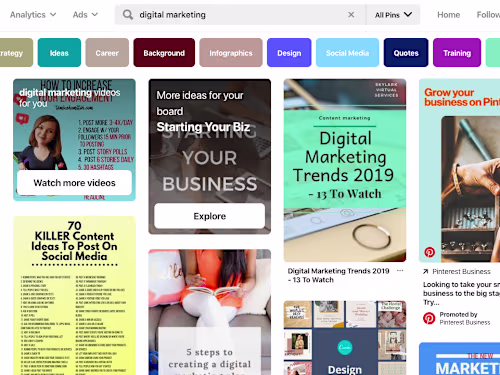This screenshot has height=375, width=500.
Task: Click the Pinterest logo on promoted pin image
Action: coord(429,252)
